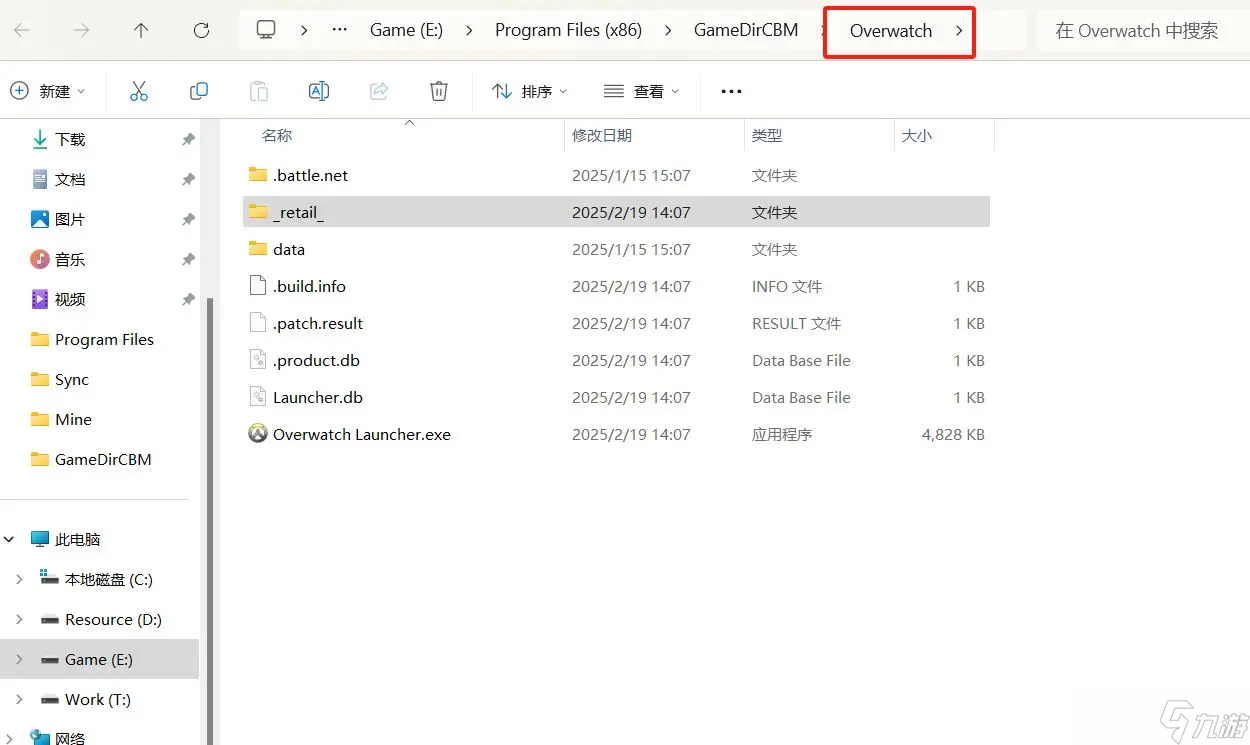1250x745 pixels.
Task: Select the _retail_ folder in the list
Action: pyautogui.click(x=299, y=212)
